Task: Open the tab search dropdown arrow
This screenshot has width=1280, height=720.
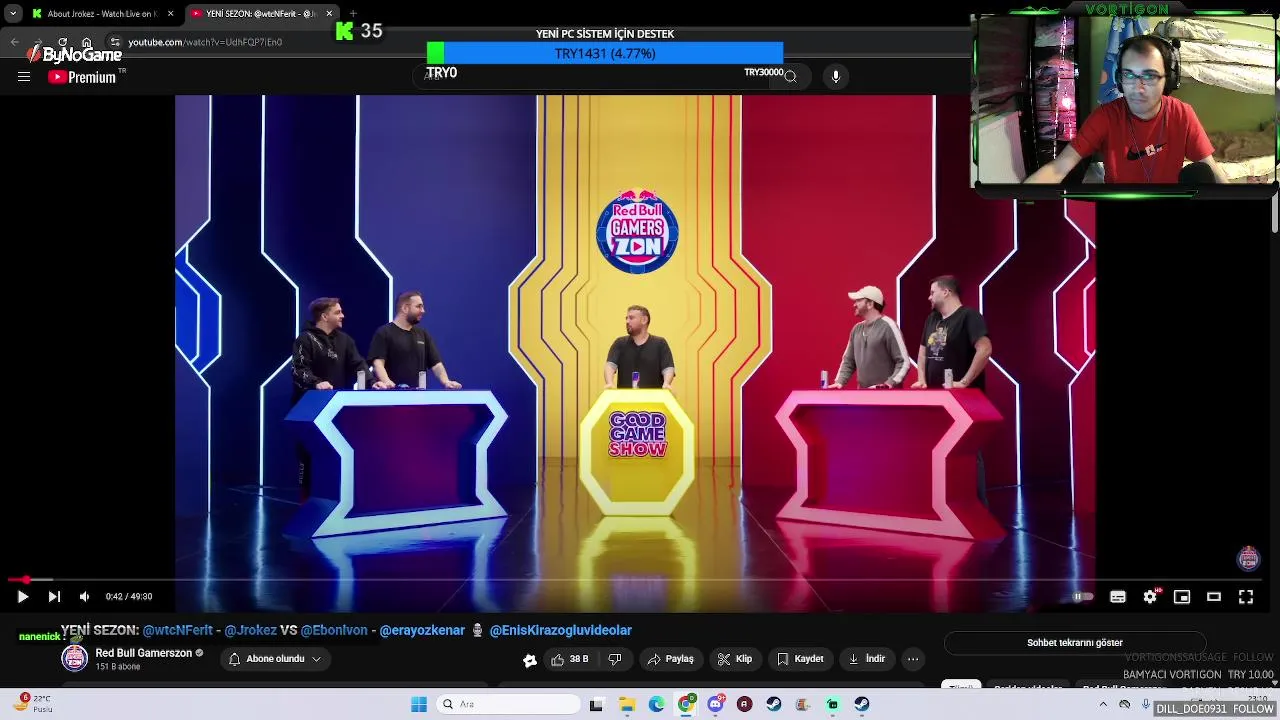Action: coord(12,14)
